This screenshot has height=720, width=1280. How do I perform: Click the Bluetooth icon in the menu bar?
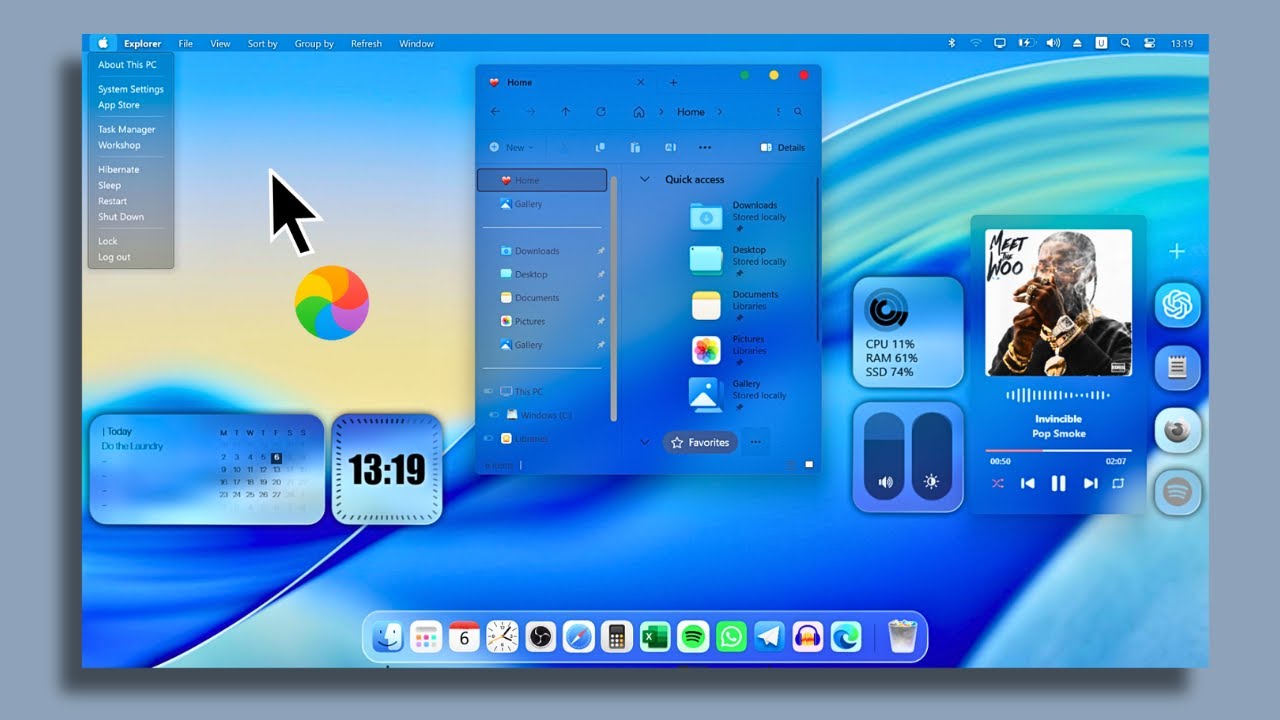pyautogui.click(x=951, y=43)
